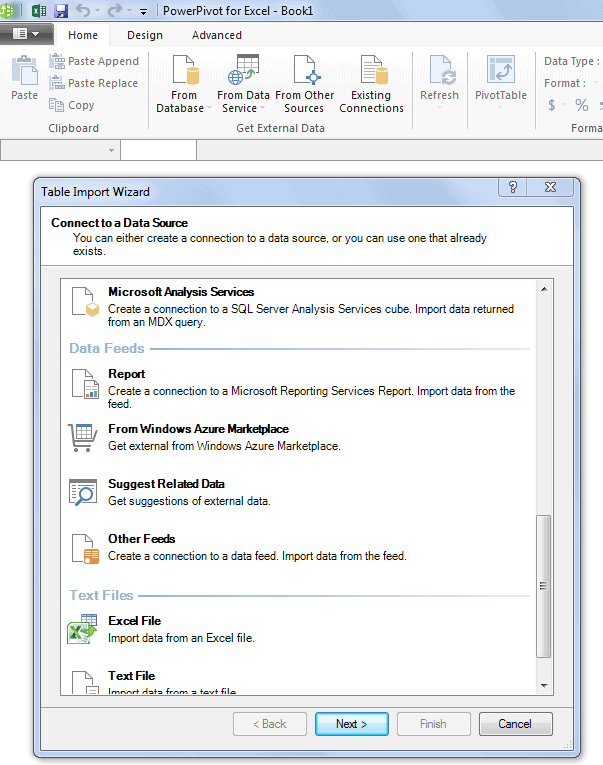Select Excel File import option
The image size is (603, 765).
[298, 629]
